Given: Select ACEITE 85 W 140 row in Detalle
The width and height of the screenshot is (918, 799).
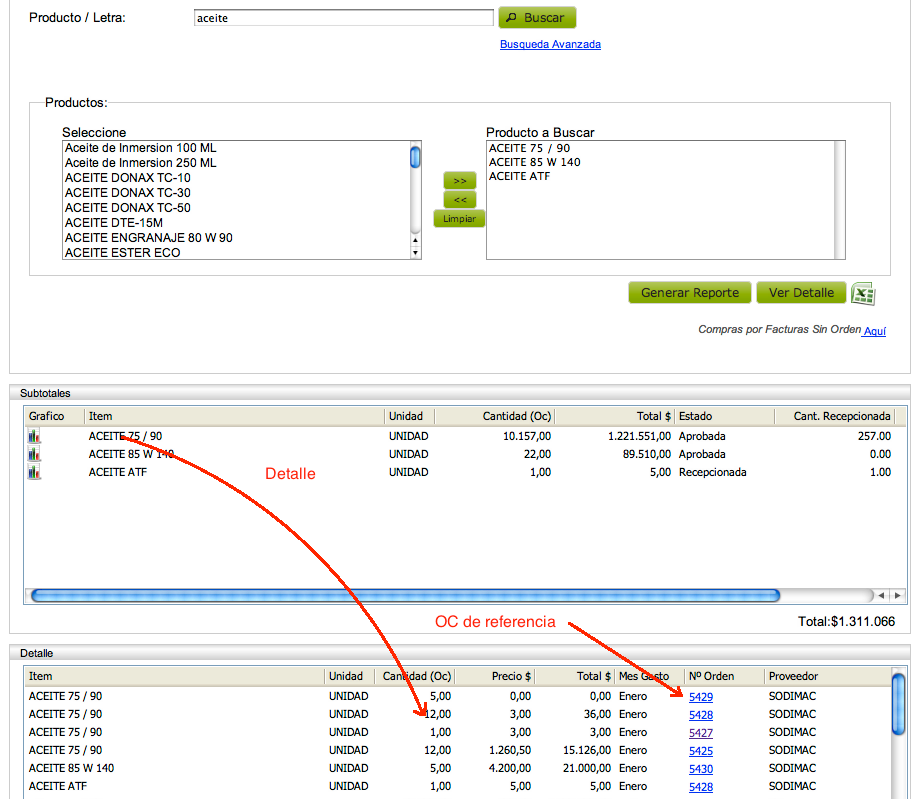Looking at the screenshot, I should [457, 768].
